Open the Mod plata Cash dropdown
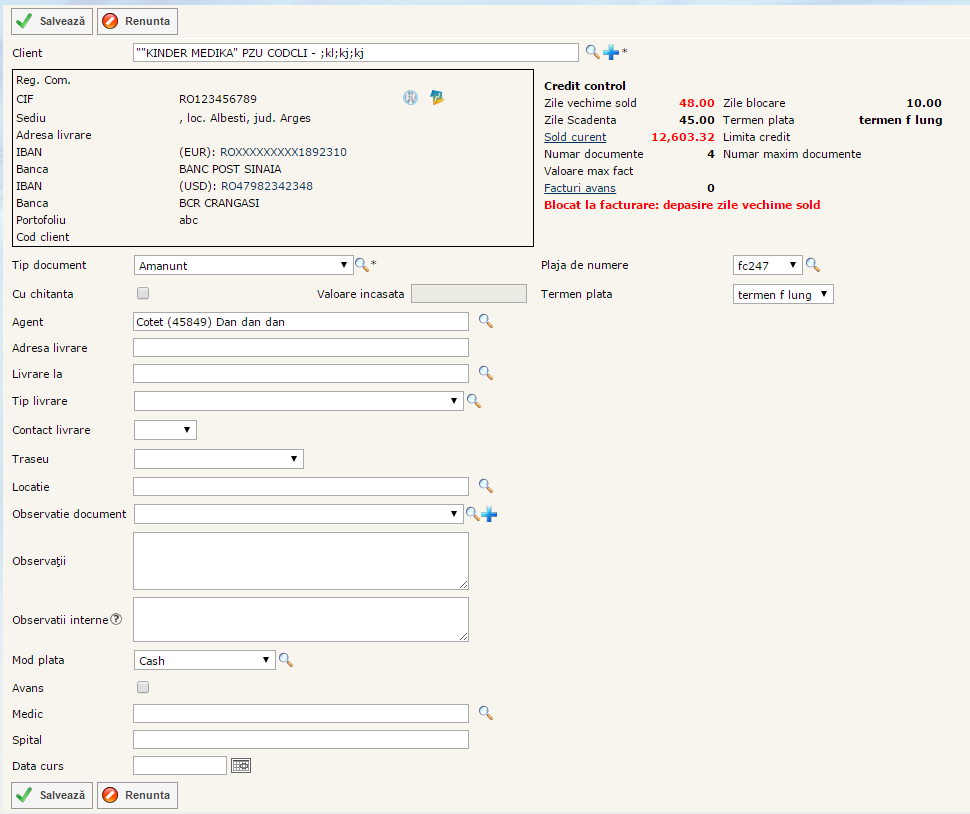This screenshot has height=814, width=970. (204, 660)
